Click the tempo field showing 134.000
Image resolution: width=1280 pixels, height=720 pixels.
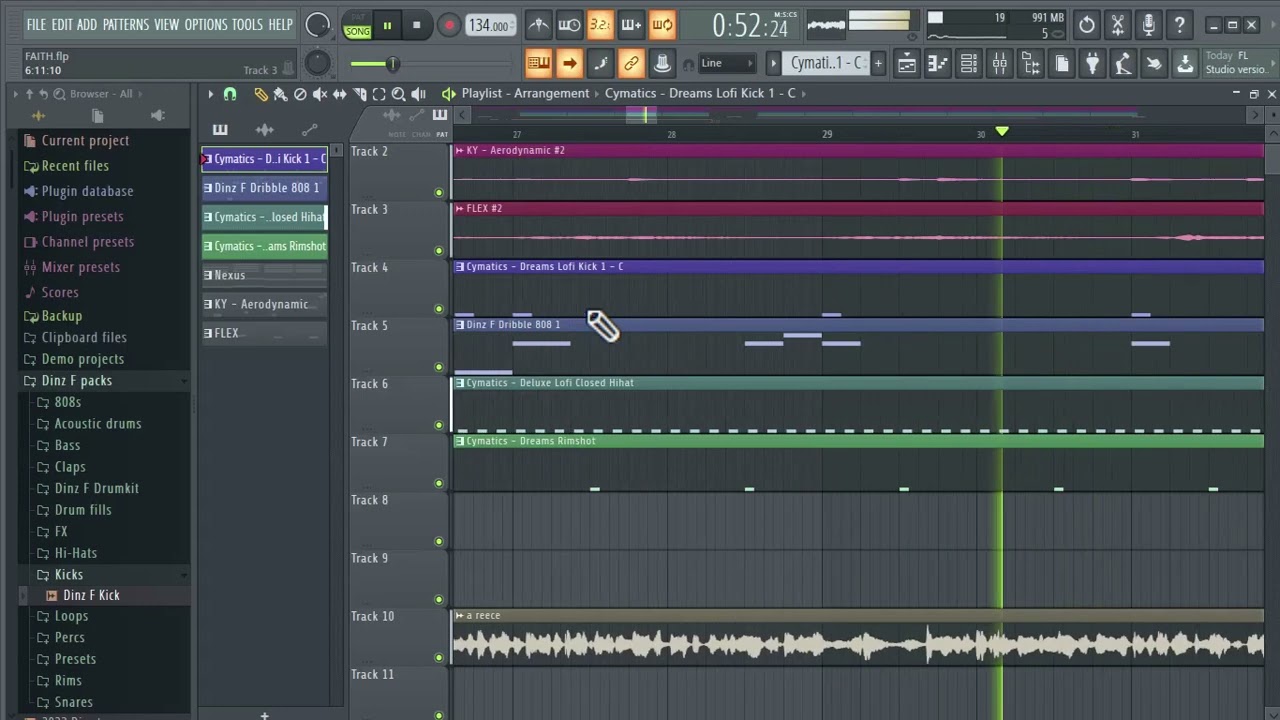tap(489, 25)
